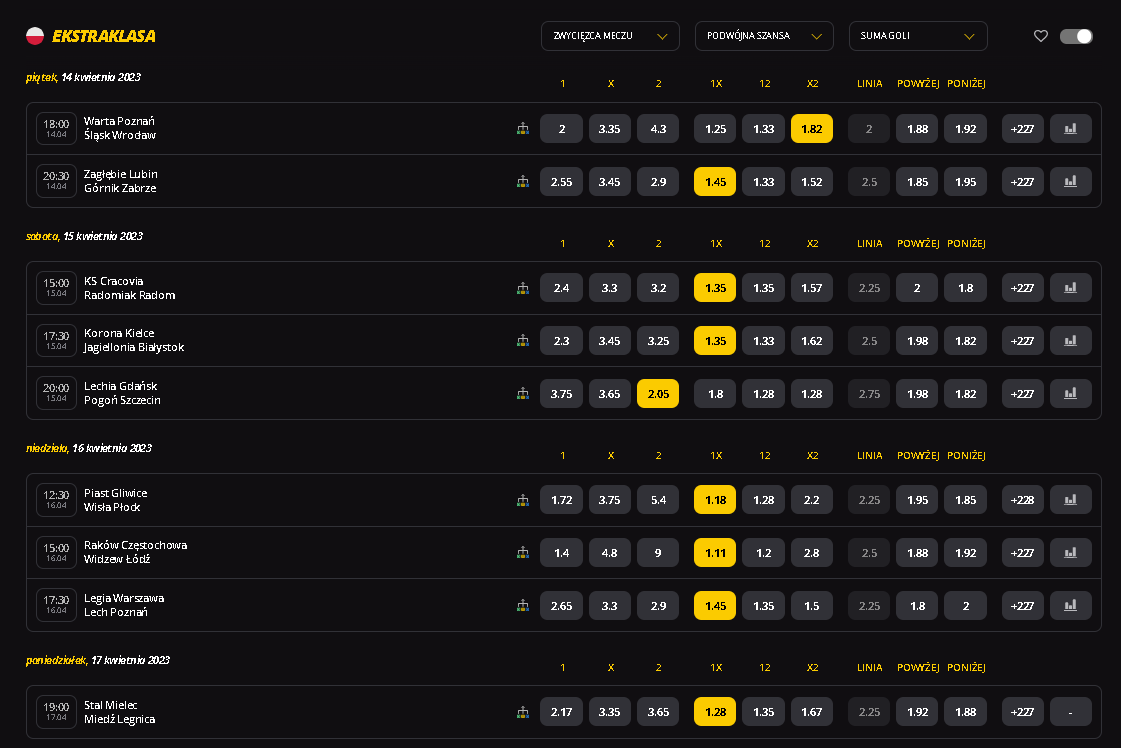This screenshot has width=1121, height=748.
Task: Click the 18:00 kickoff time box
Action: (x=56, y=129)
